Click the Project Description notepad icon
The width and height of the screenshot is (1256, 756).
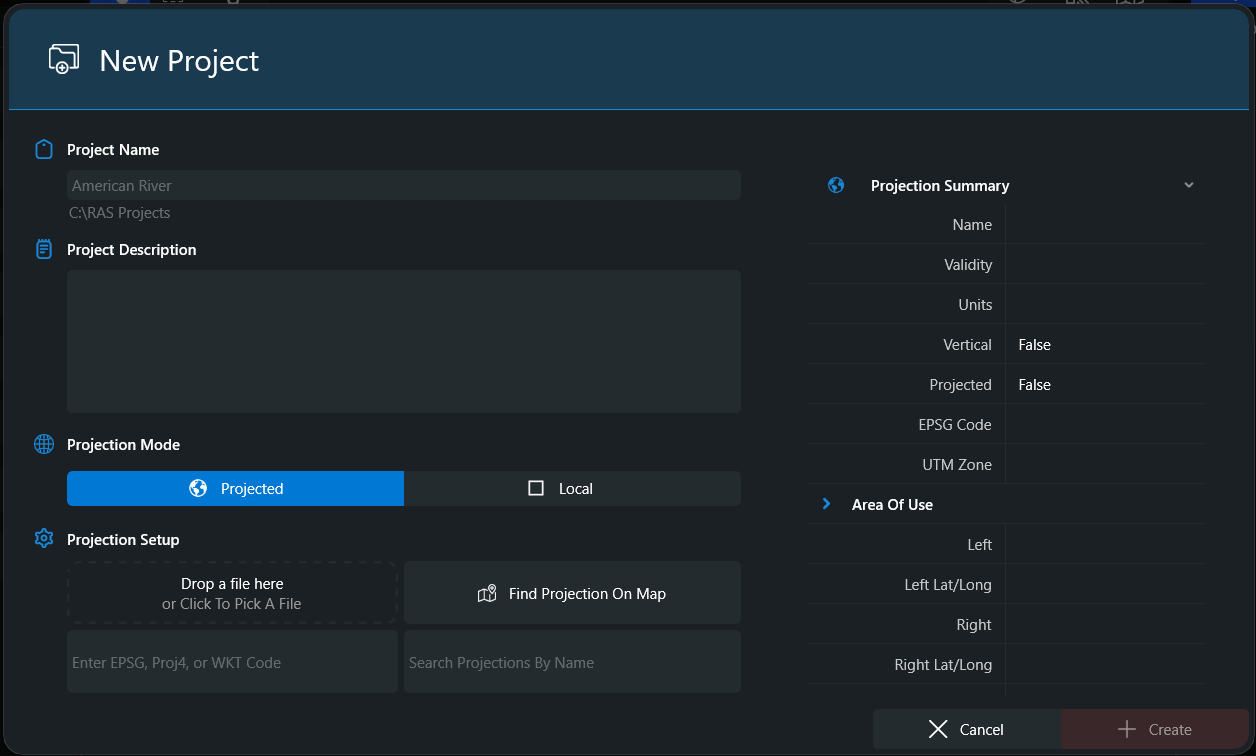(x=43, y=250)
